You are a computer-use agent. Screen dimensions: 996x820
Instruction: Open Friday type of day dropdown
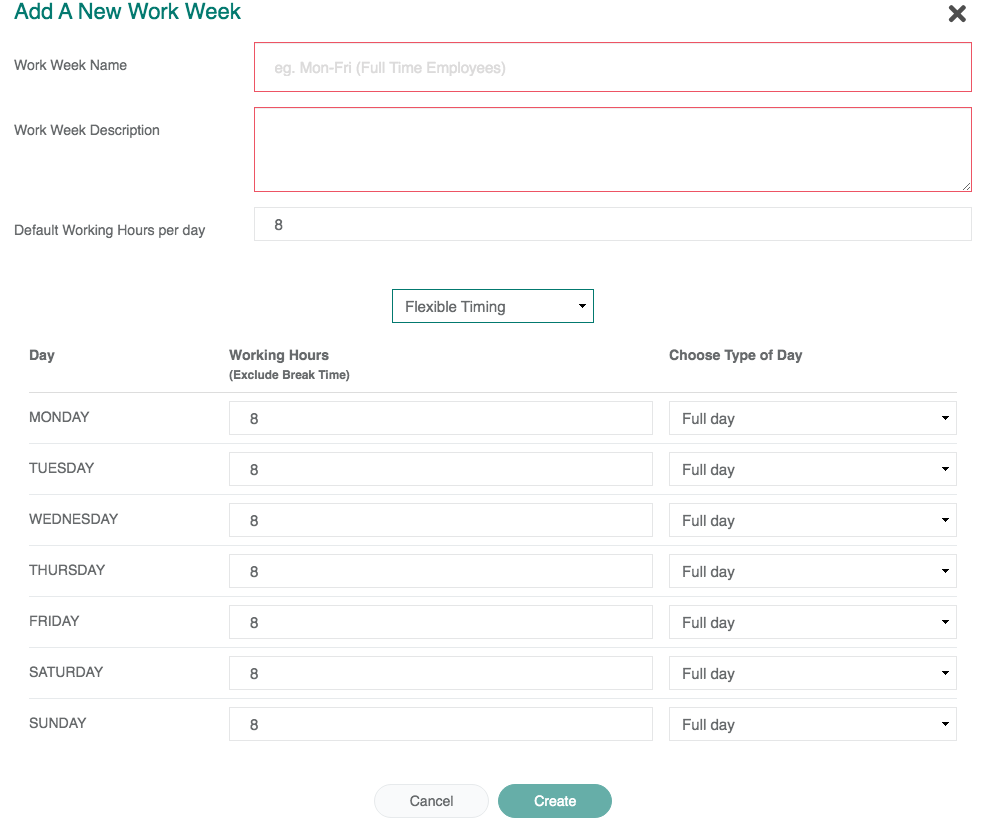point(812,622)
